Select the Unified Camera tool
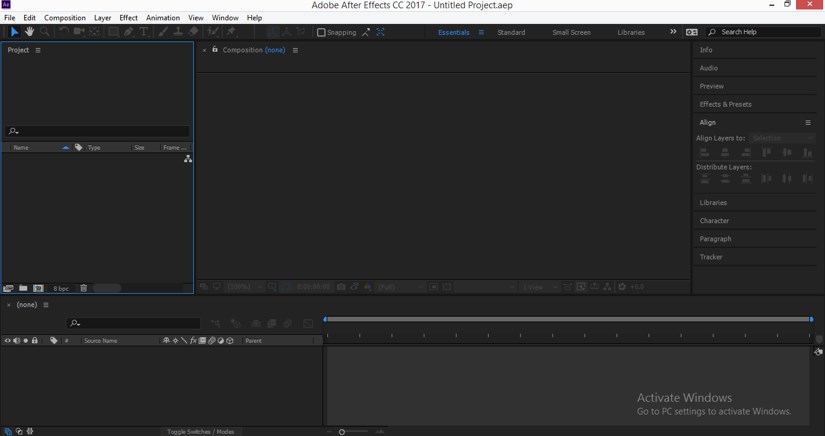Viewport: 825px width, 436px height. click(79, 32)
